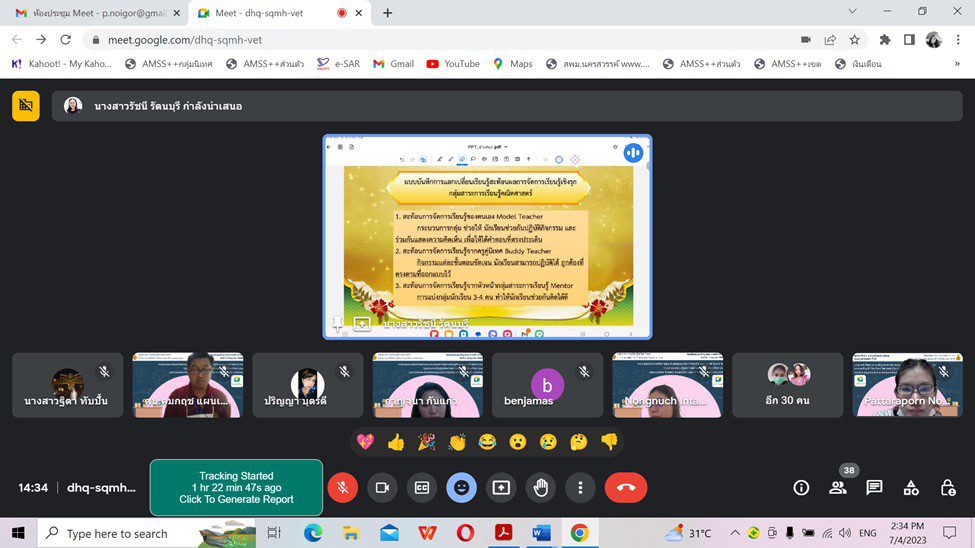Bookmark this page with the star icon
This screenshot has width=975, height=548.
tap(854, 40)
